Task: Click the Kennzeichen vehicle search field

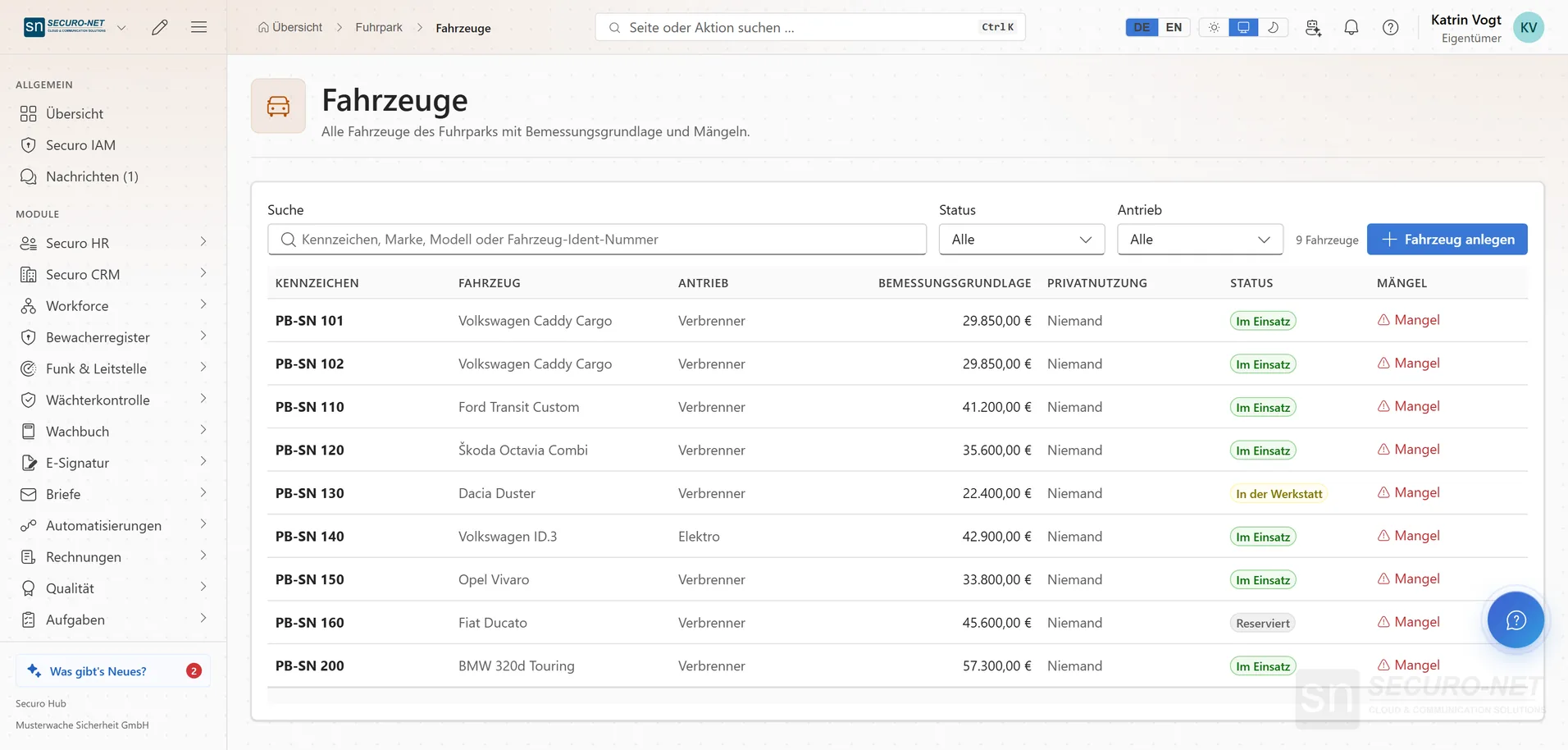Action: pos(597,240)
